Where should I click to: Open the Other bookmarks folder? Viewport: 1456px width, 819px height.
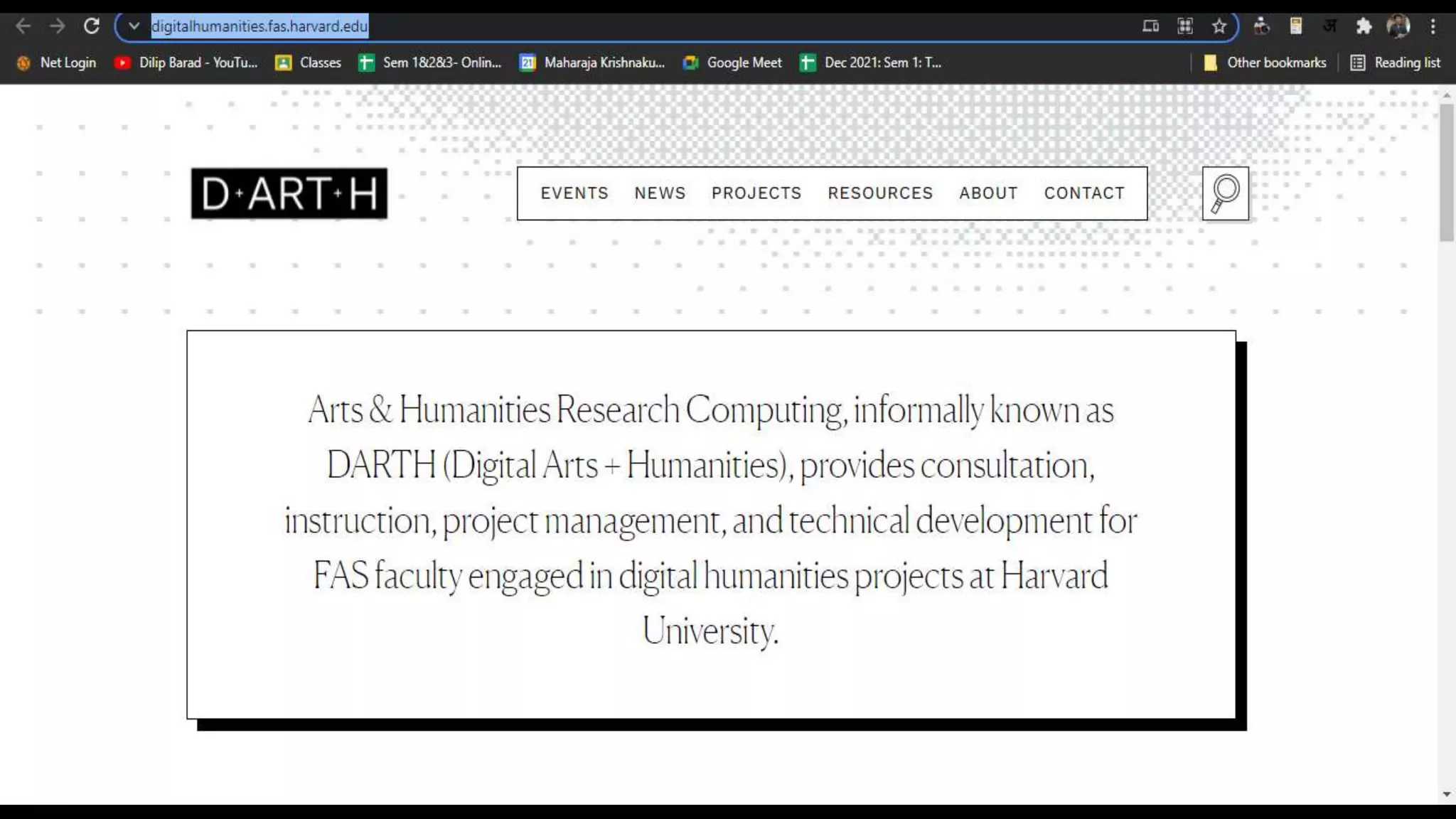click(1265, 63)
